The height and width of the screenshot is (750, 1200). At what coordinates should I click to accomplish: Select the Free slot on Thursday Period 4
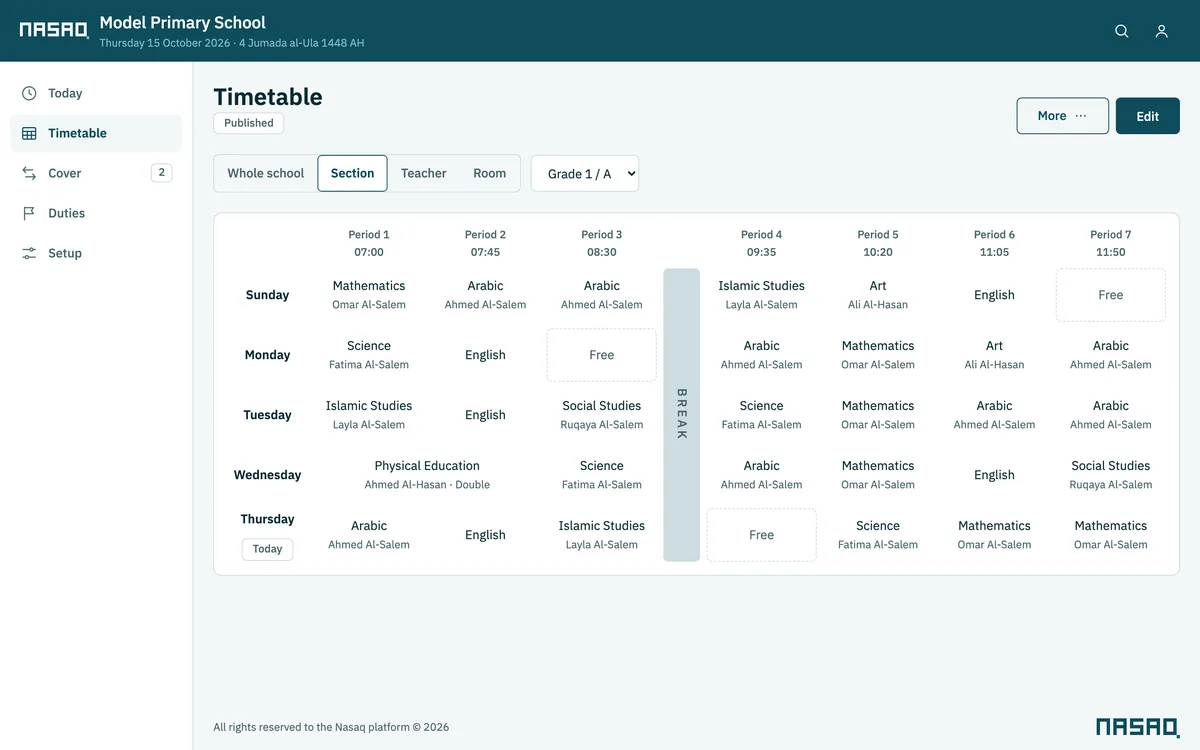pyautogui.click(x=762, y=535)
